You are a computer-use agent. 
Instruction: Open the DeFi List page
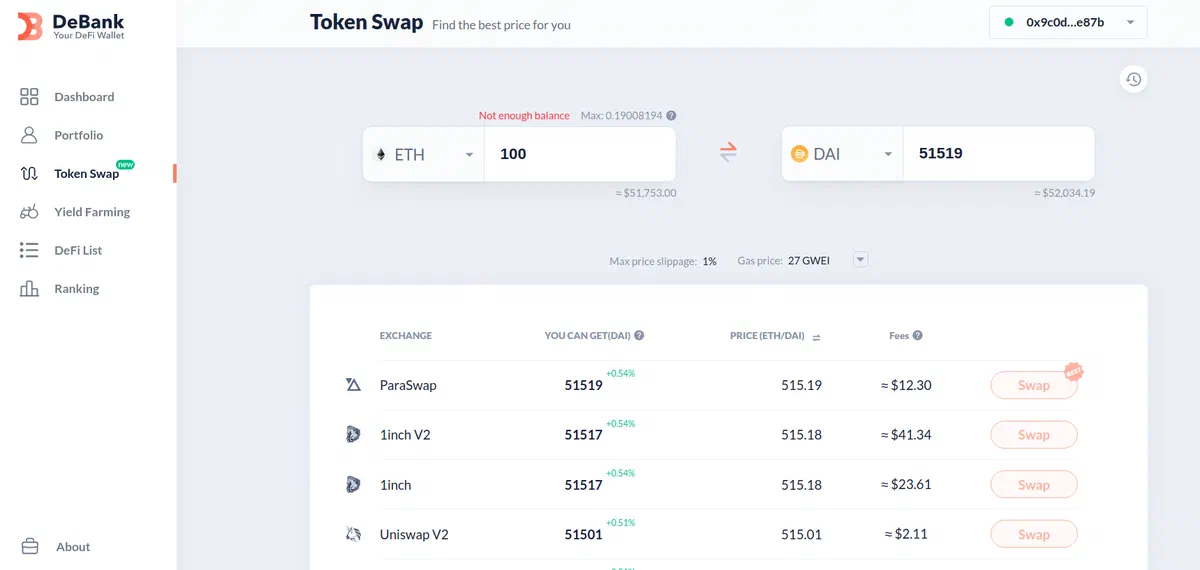point(78,250)
